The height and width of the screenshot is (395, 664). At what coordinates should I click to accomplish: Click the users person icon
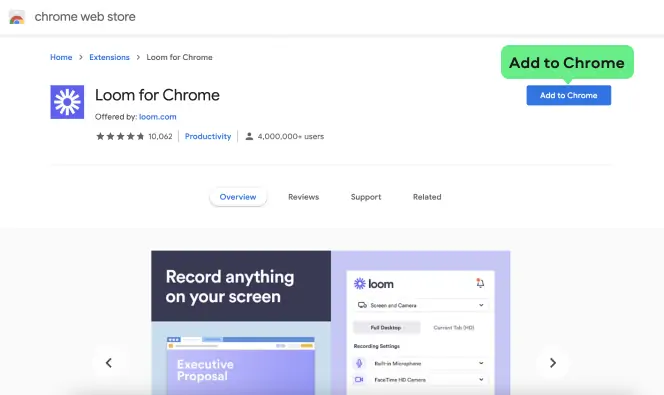coord(249,136)
